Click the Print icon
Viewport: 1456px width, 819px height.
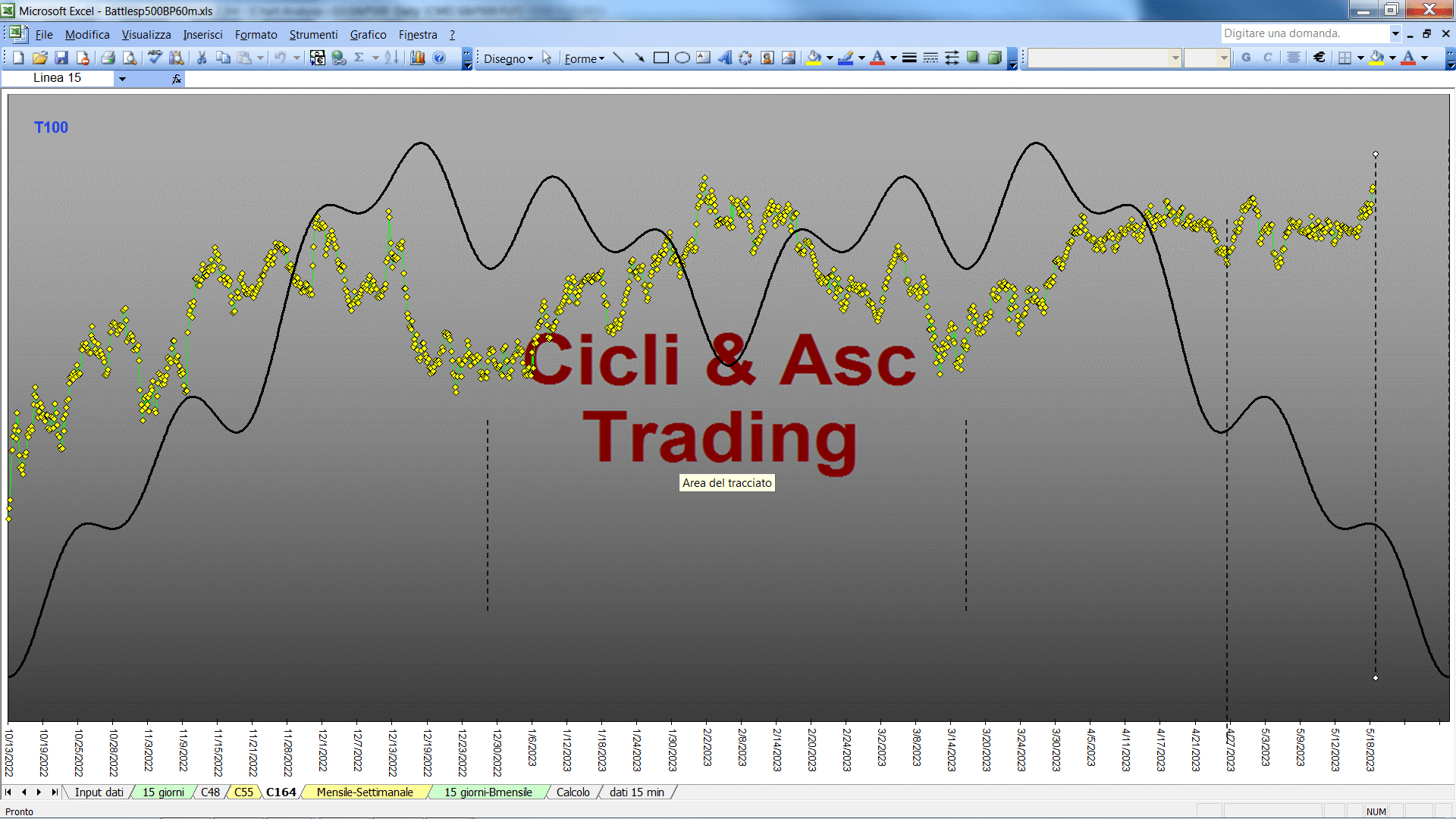click(108, 58)
